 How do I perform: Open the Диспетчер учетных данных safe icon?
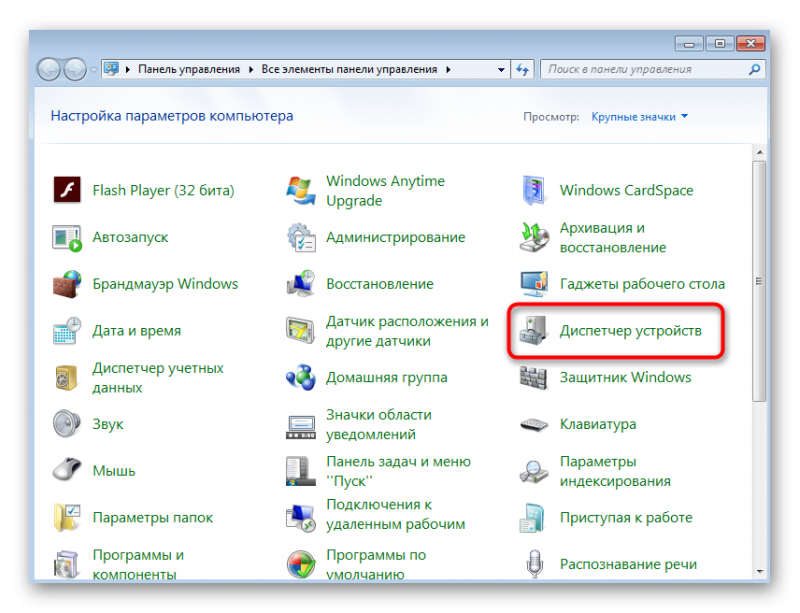pos(67,378)
